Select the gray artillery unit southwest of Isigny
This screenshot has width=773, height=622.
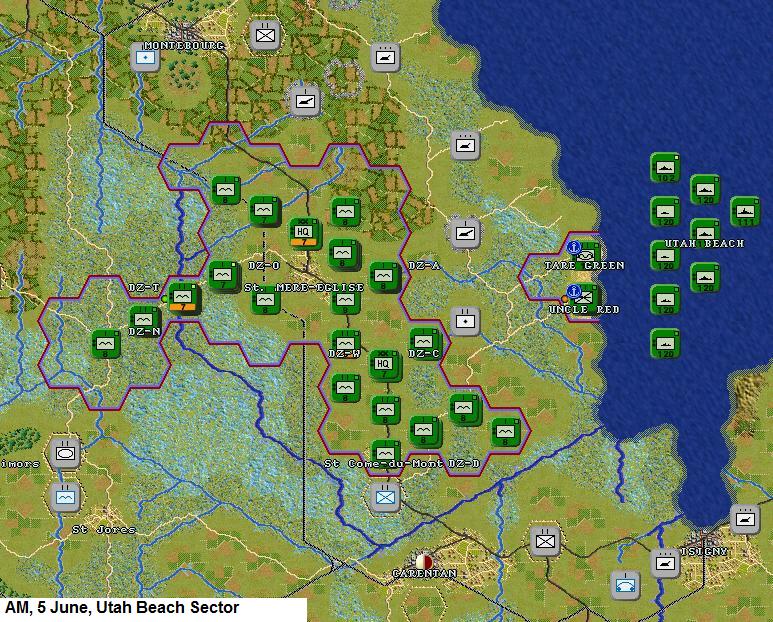click(x=665, y=563)
